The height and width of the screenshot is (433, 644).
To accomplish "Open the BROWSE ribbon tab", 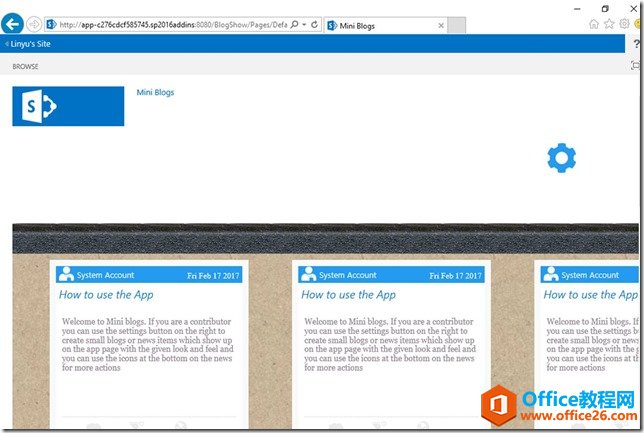I will pyautogui.click(x=25, y=66).
